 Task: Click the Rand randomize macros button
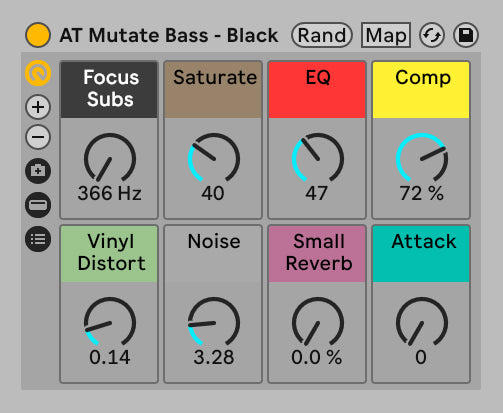[x=322, y=35]
